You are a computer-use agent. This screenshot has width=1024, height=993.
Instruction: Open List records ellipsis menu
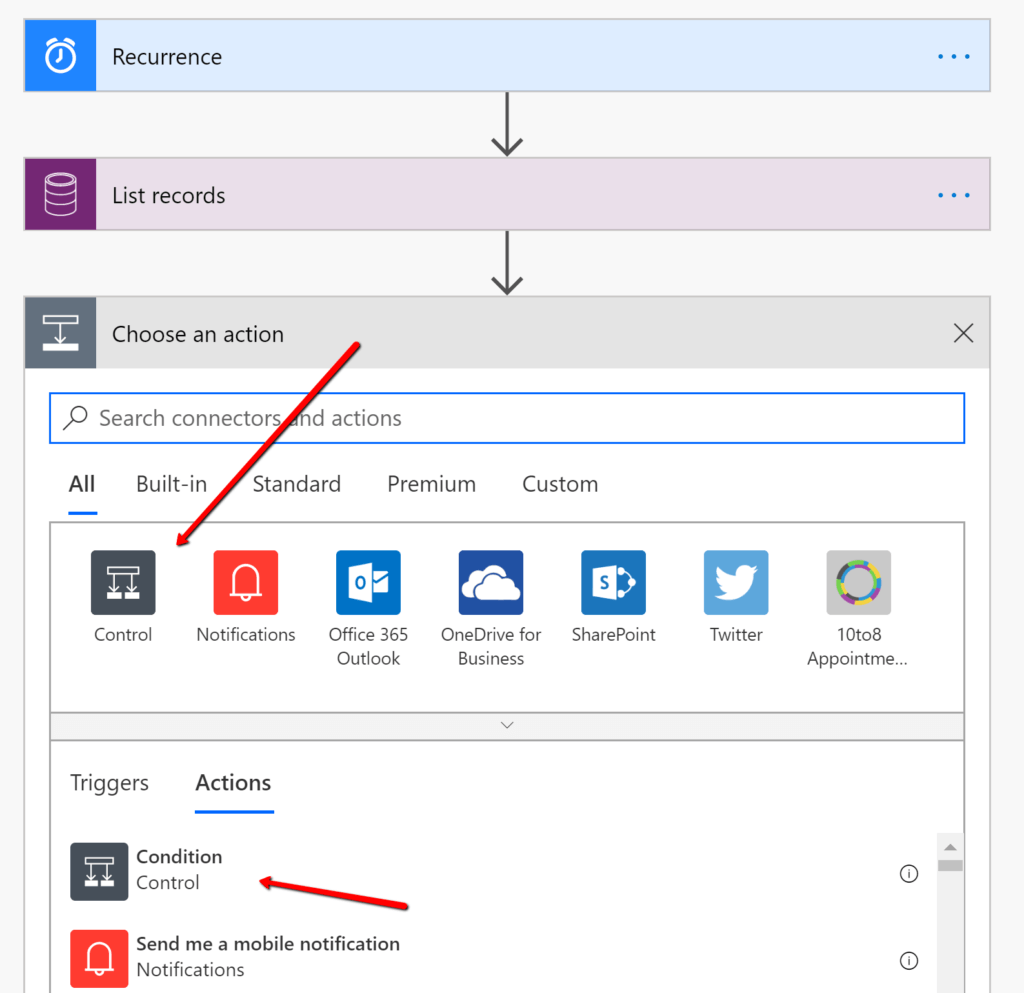point(953,195)
